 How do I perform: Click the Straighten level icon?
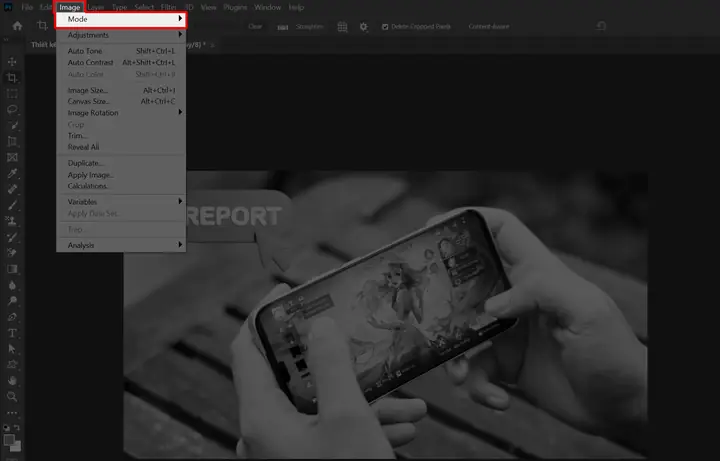coord(282,27)
